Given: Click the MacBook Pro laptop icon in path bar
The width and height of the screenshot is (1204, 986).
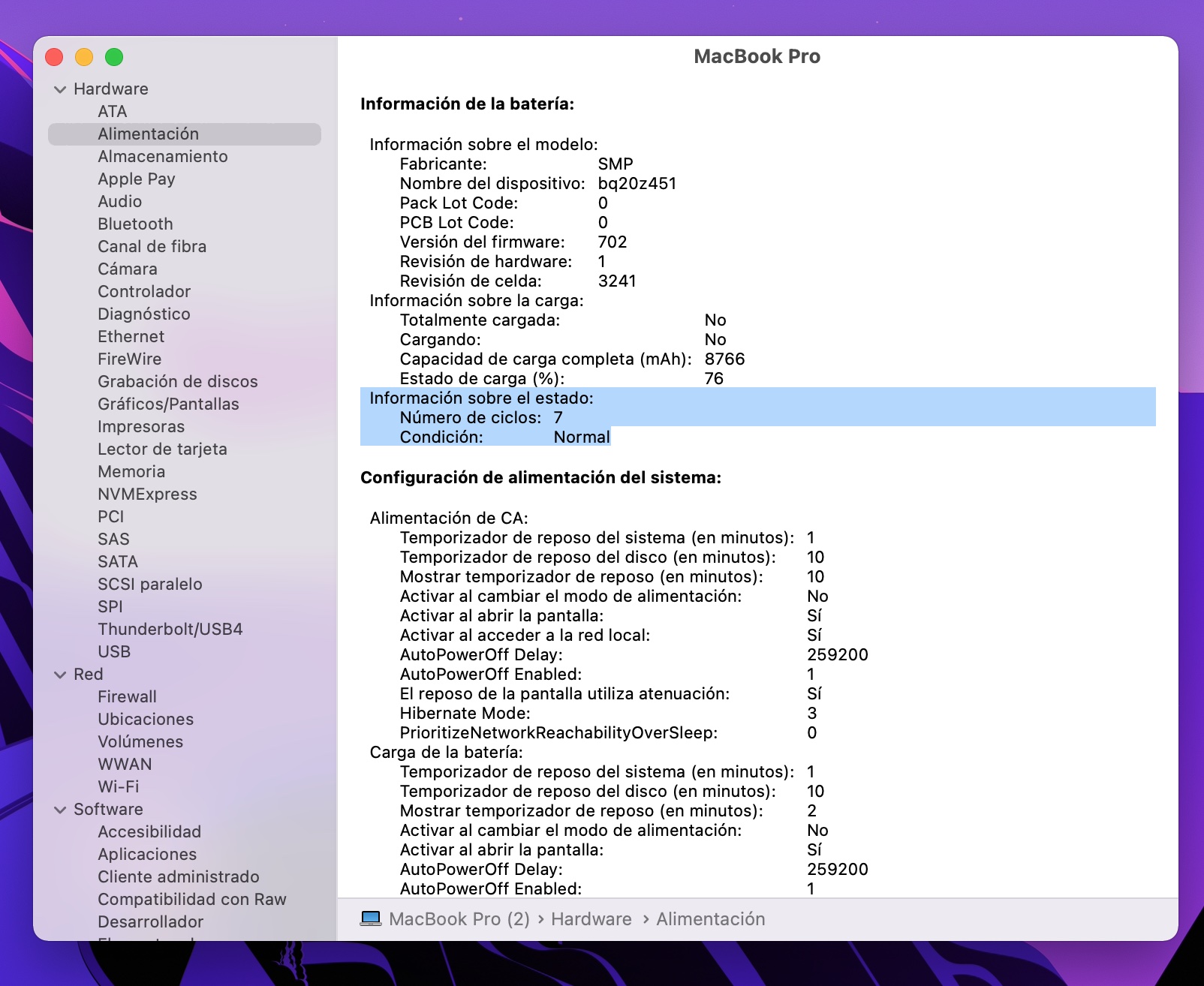Looking at the screenshot, I should tap(371, 918).
